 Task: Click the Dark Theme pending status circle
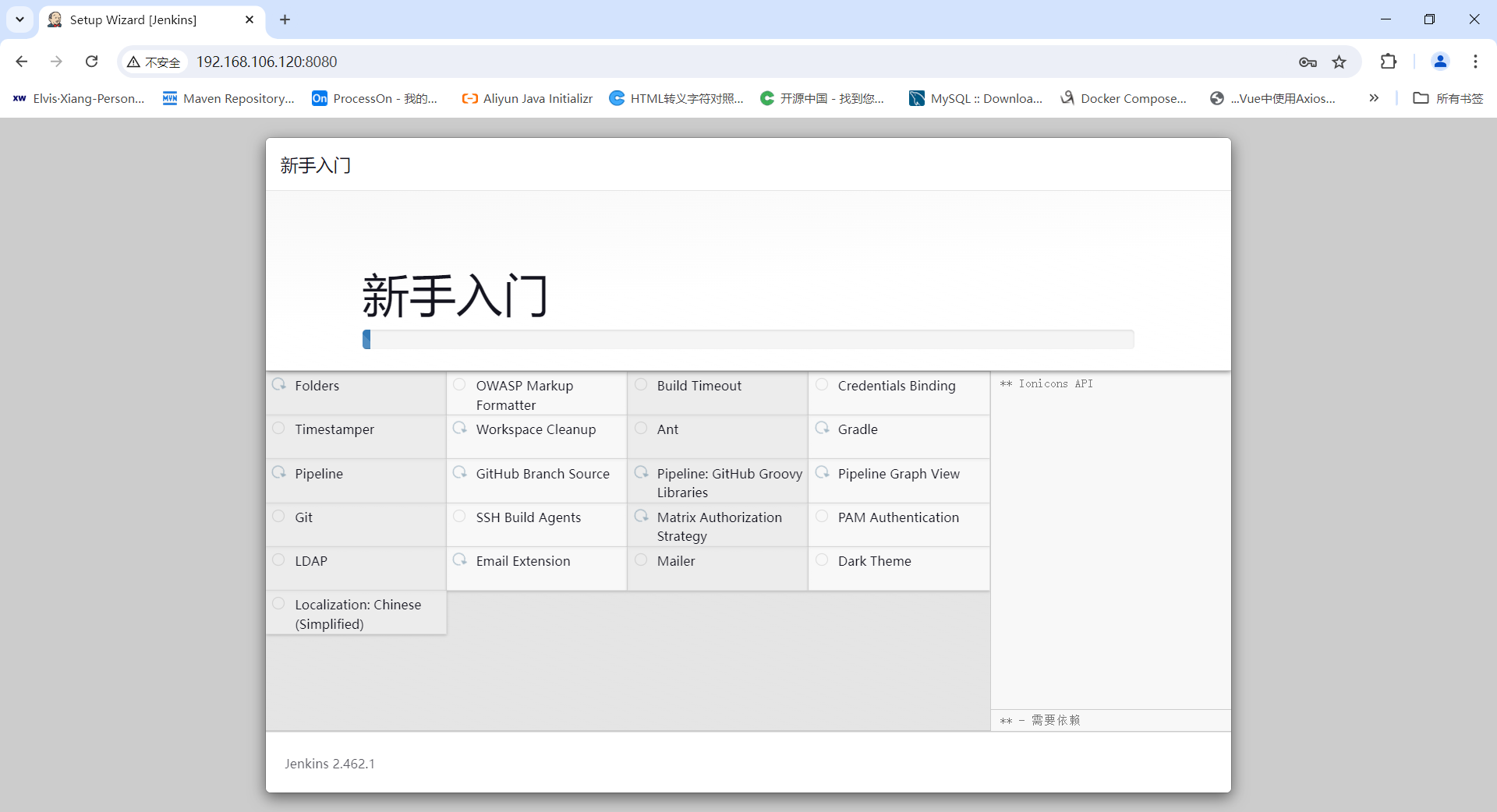click(x=822, y=560)
